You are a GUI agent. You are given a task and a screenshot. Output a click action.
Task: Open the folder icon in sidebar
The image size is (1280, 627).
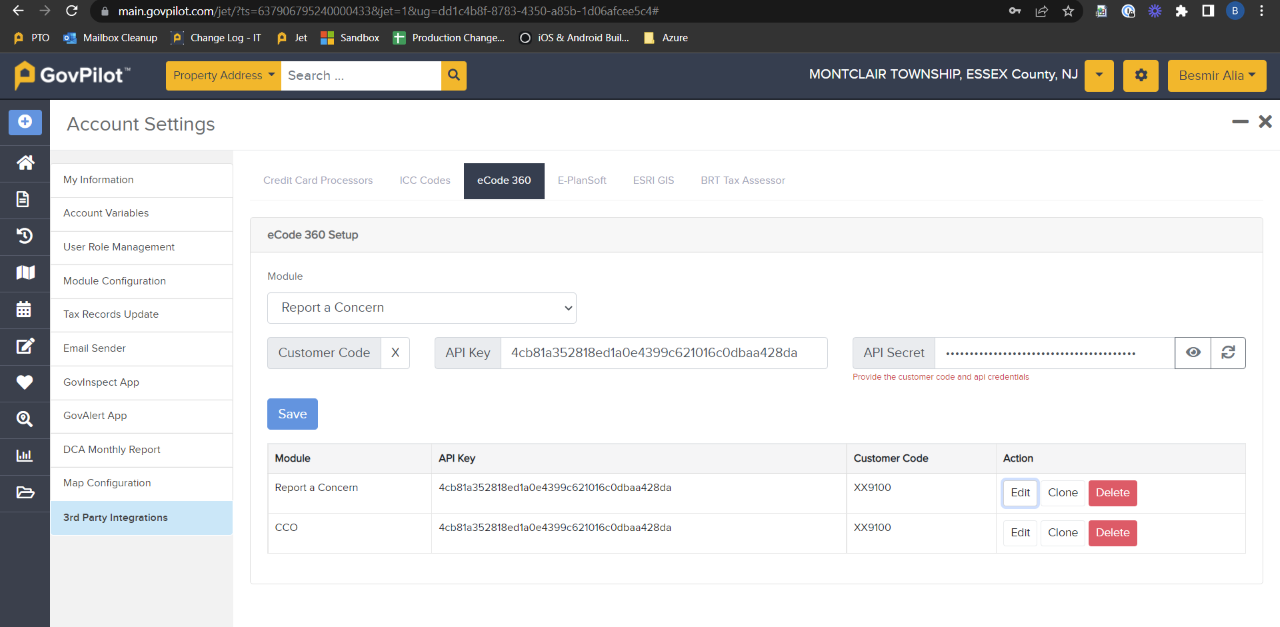25,492
